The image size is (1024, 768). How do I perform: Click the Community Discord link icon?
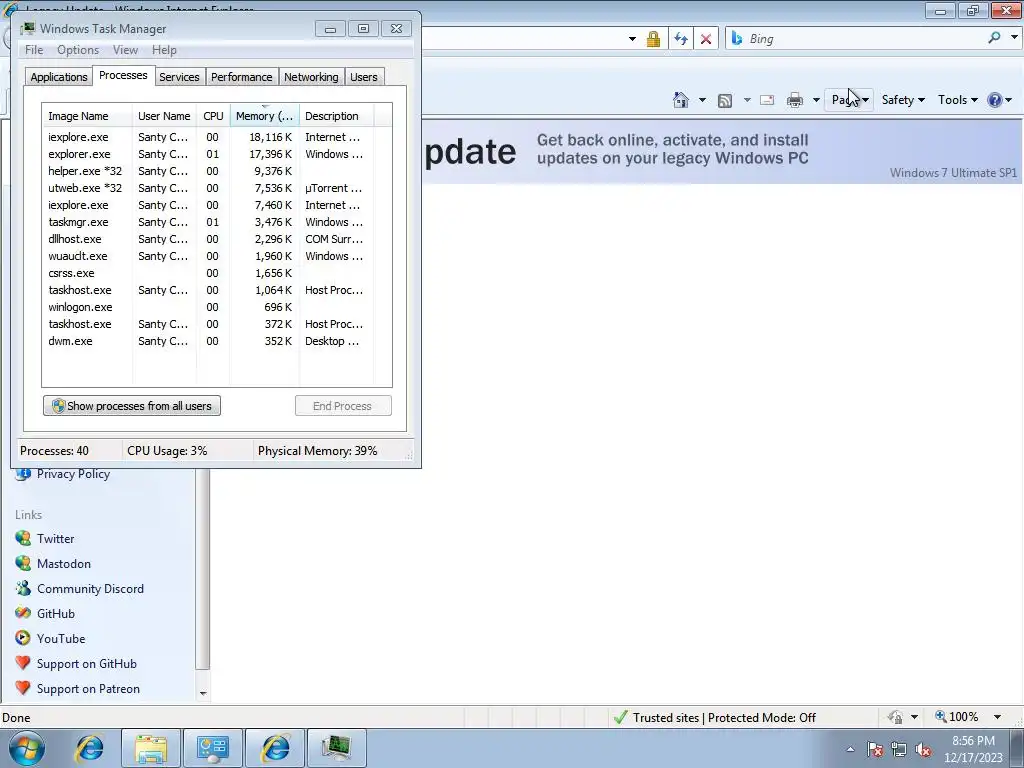click(23, 588)
